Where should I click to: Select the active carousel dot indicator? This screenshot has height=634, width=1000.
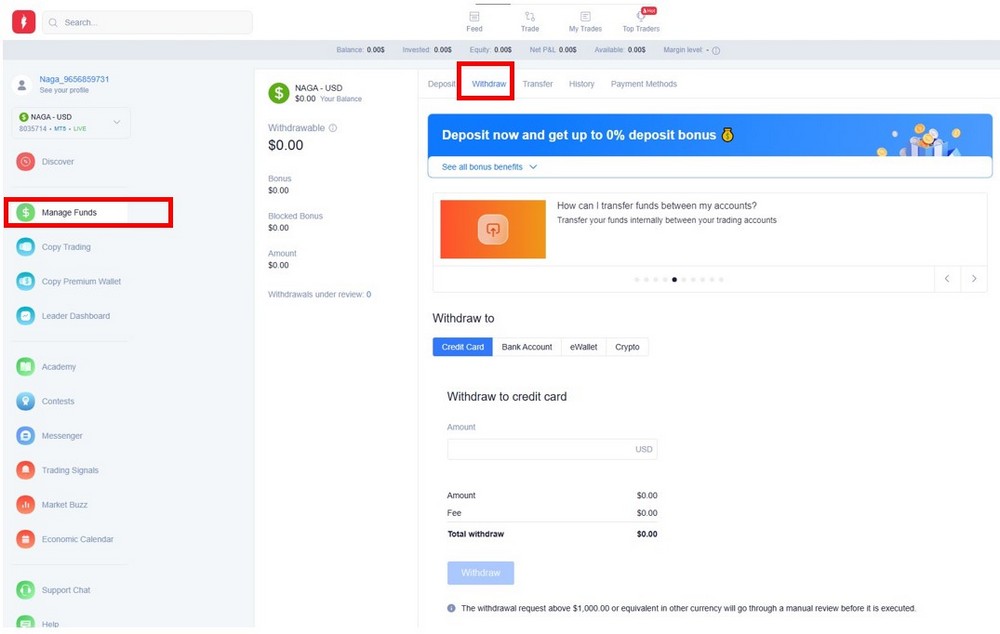(674, 279)
